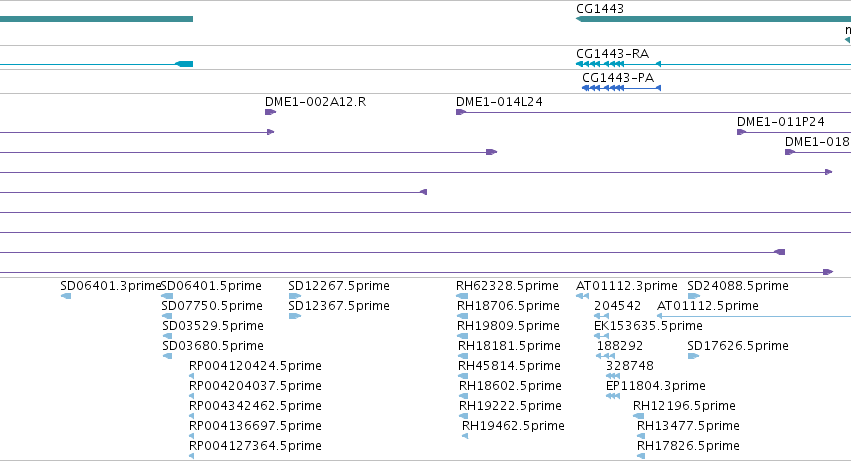Click the RP004204037.5prime label

(255, 386)
